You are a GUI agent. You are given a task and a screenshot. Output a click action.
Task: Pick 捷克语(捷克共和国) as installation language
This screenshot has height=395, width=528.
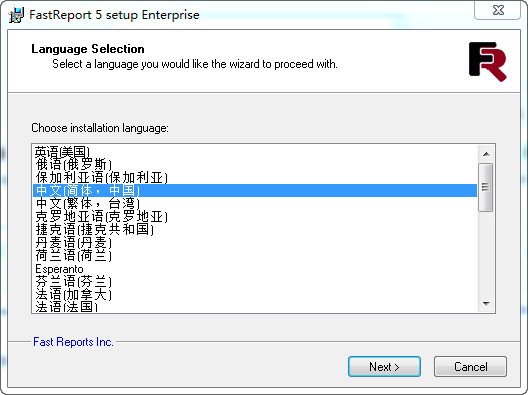255,229
